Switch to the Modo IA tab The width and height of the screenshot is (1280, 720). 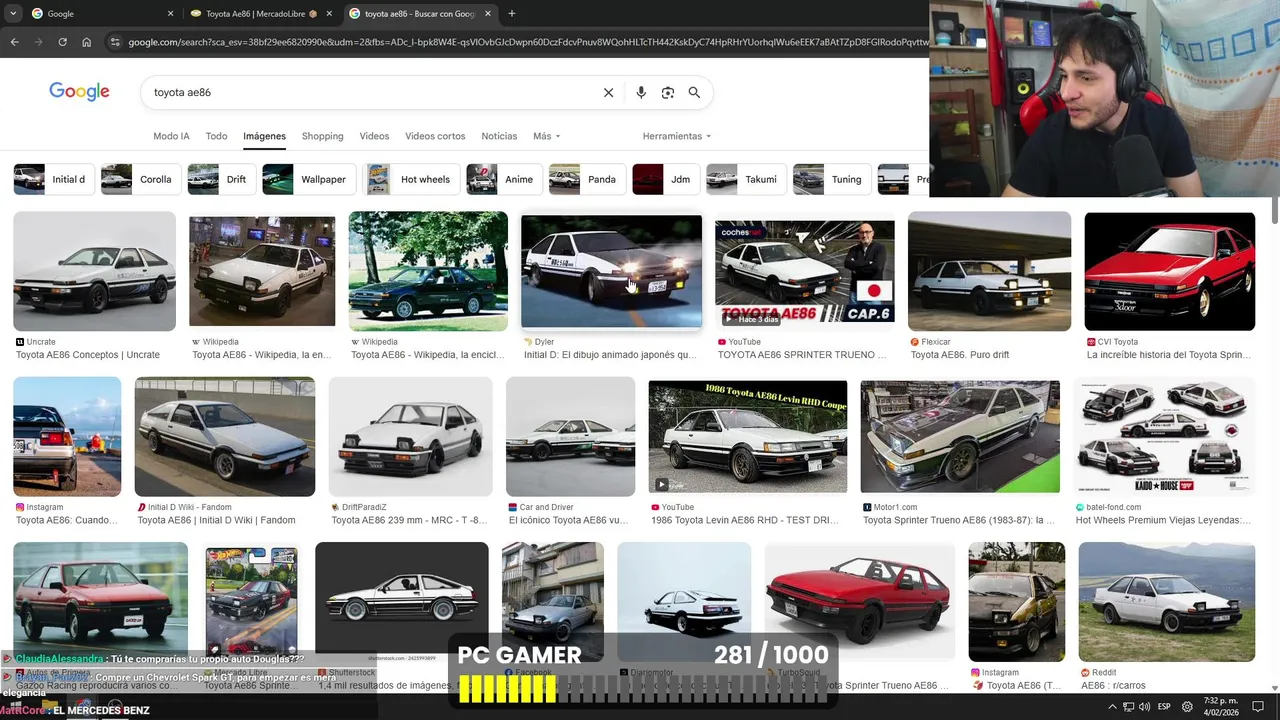click(171, 136)
